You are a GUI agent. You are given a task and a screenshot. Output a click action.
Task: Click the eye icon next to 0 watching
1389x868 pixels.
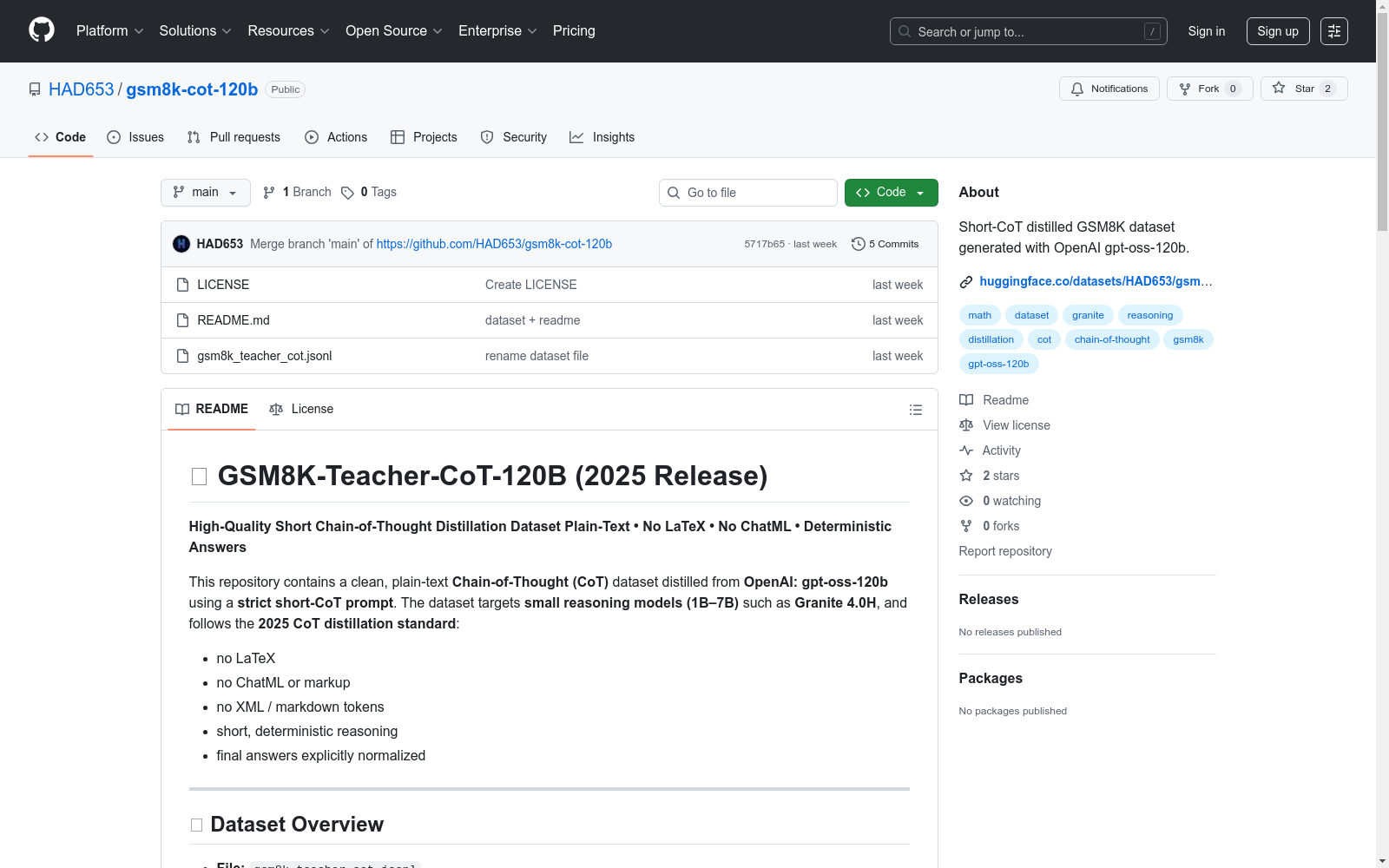[x=966, y=501]
